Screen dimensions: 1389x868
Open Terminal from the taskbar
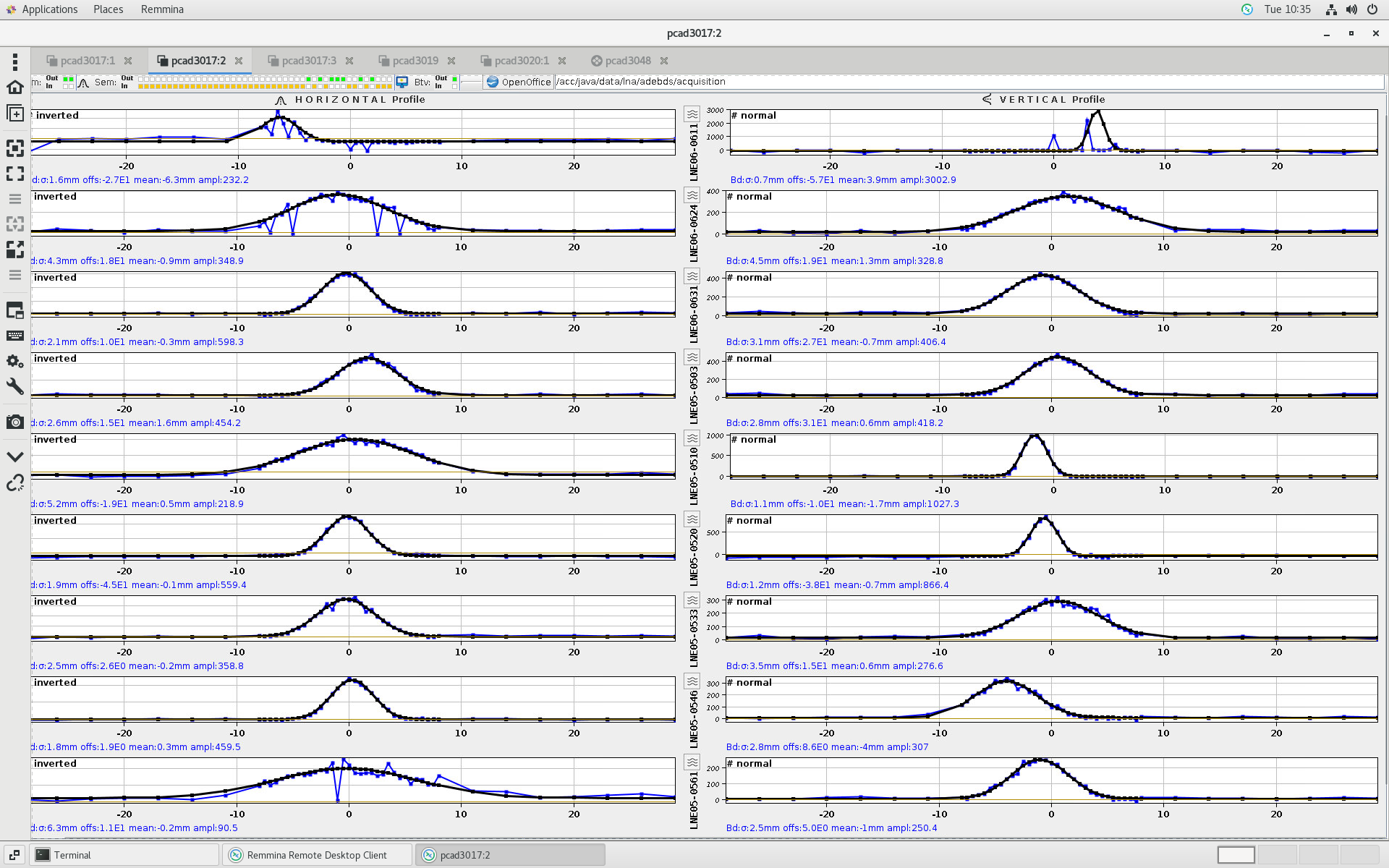point(72,855)
